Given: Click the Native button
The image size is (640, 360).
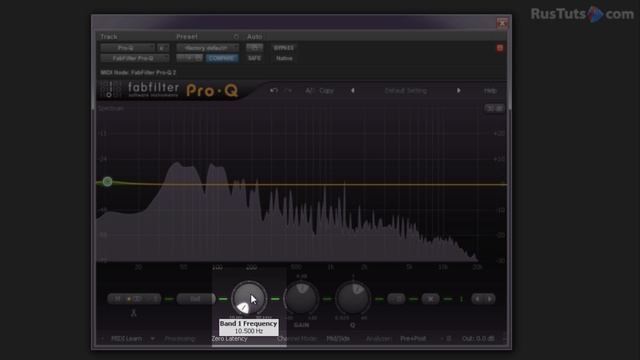Looking at the screenshot, I should (x=284, y=58).
